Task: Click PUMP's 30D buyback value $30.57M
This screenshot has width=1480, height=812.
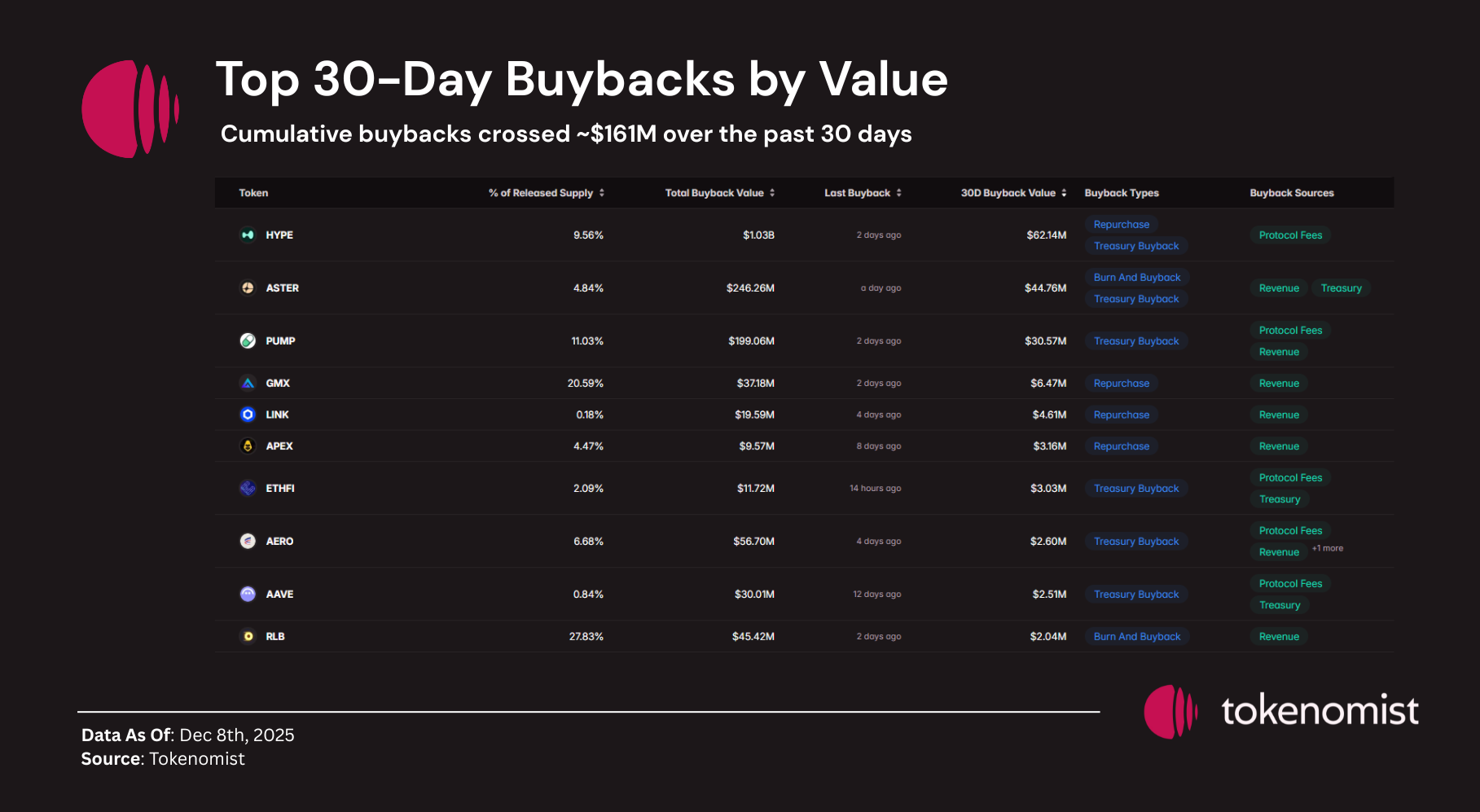Action: point(1045,341)
